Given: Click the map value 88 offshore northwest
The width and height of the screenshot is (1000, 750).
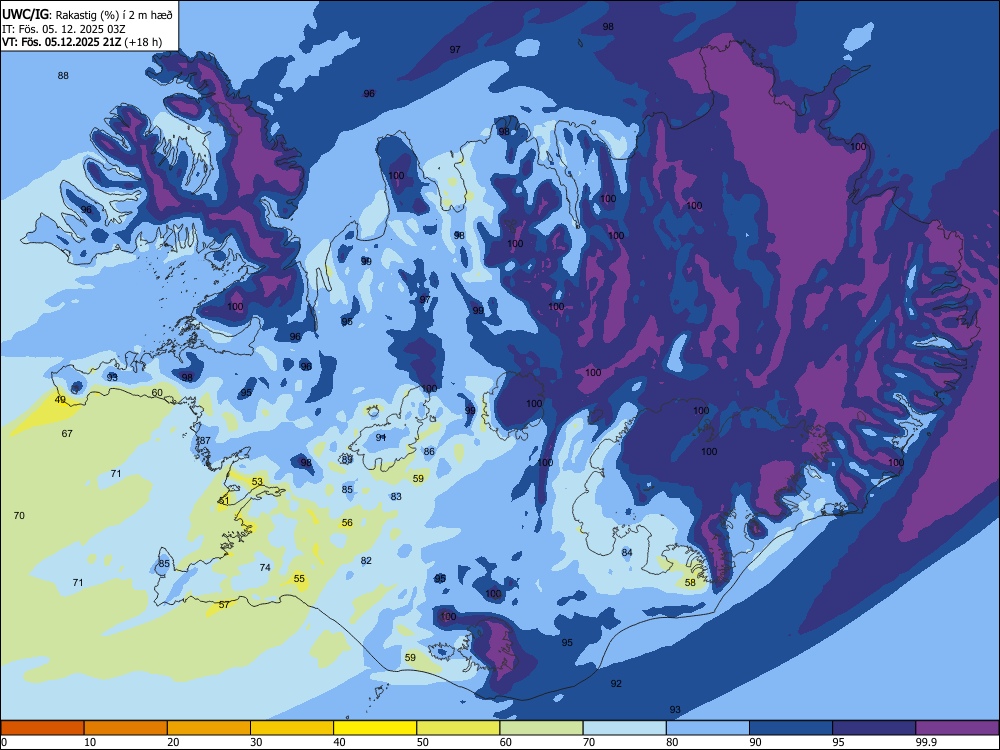Looking at the screenshot, I should click(x=63, y=75).
